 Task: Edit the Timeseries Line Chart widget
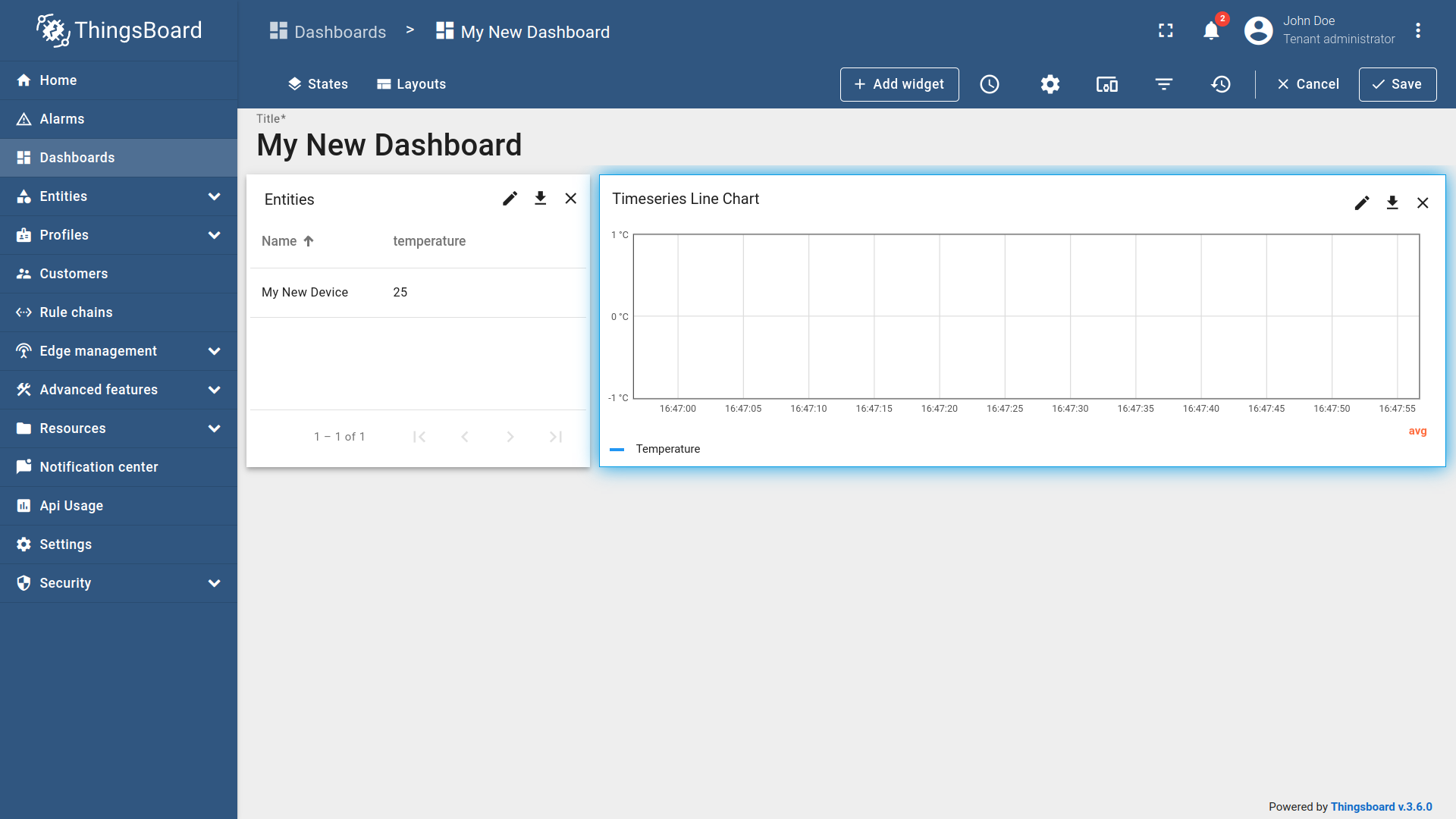point(1362,202)
